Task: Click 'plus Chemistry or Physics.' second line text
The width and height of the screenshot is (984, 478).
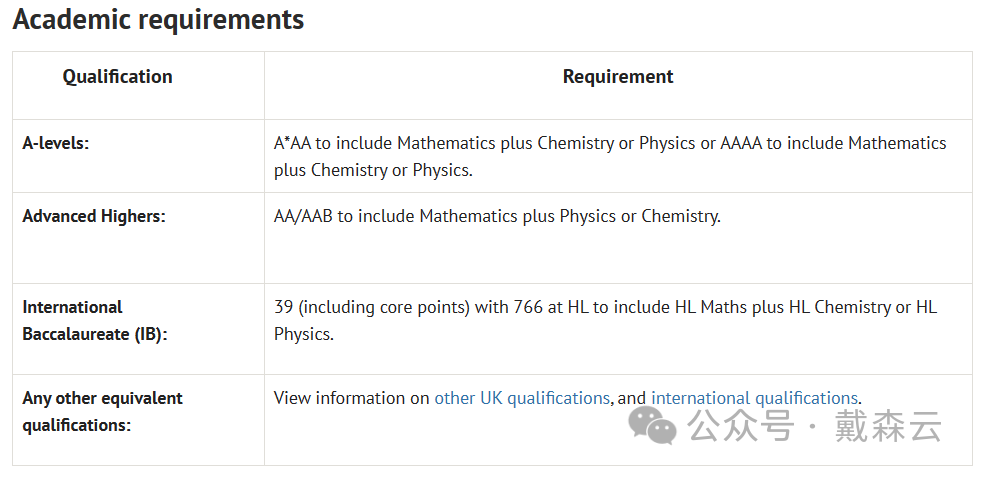Action: (373, 171)
